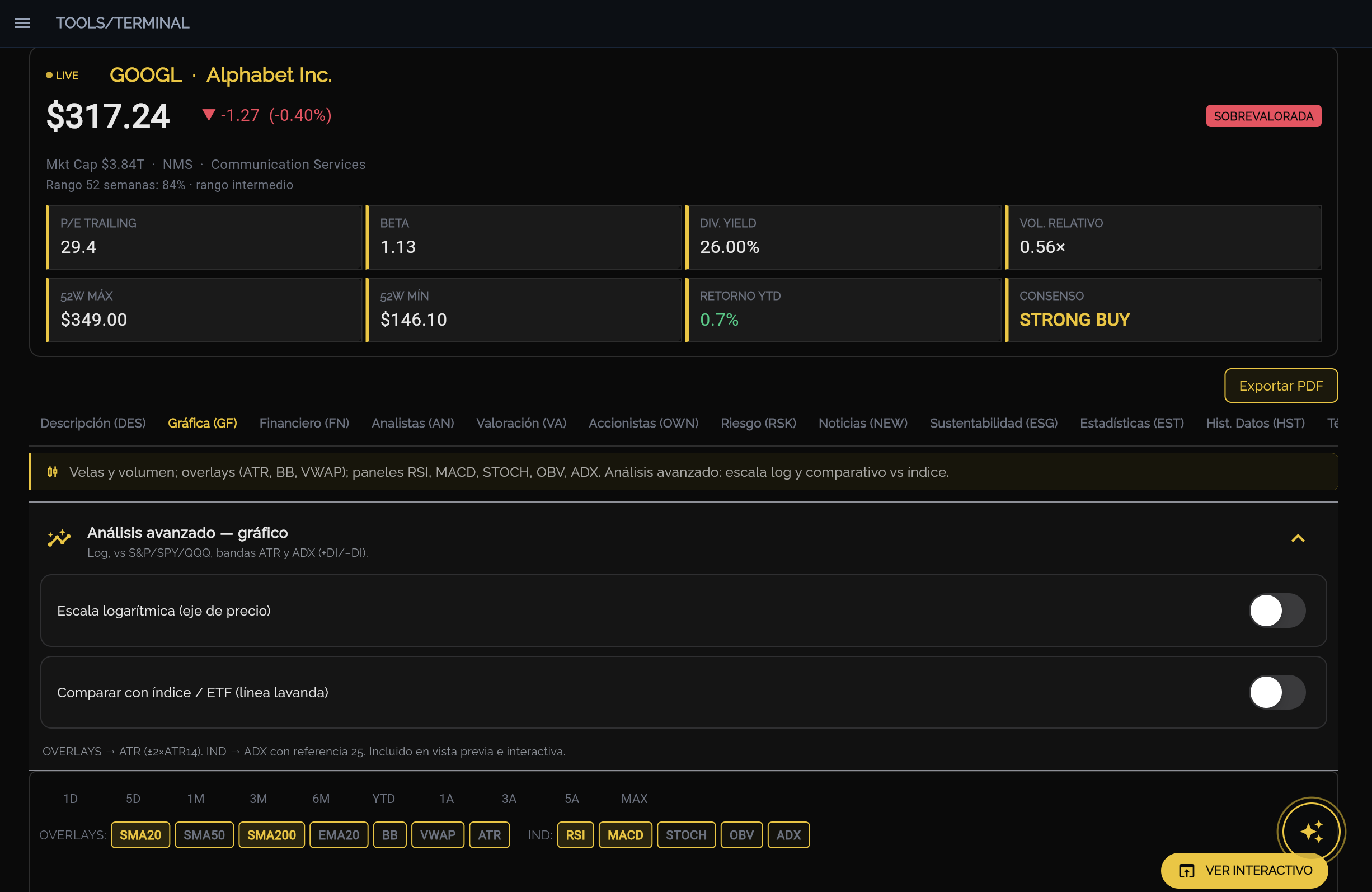This screenshot has height=892, width=1372.
Task: Click the BETA metric card
Action: 523,237
